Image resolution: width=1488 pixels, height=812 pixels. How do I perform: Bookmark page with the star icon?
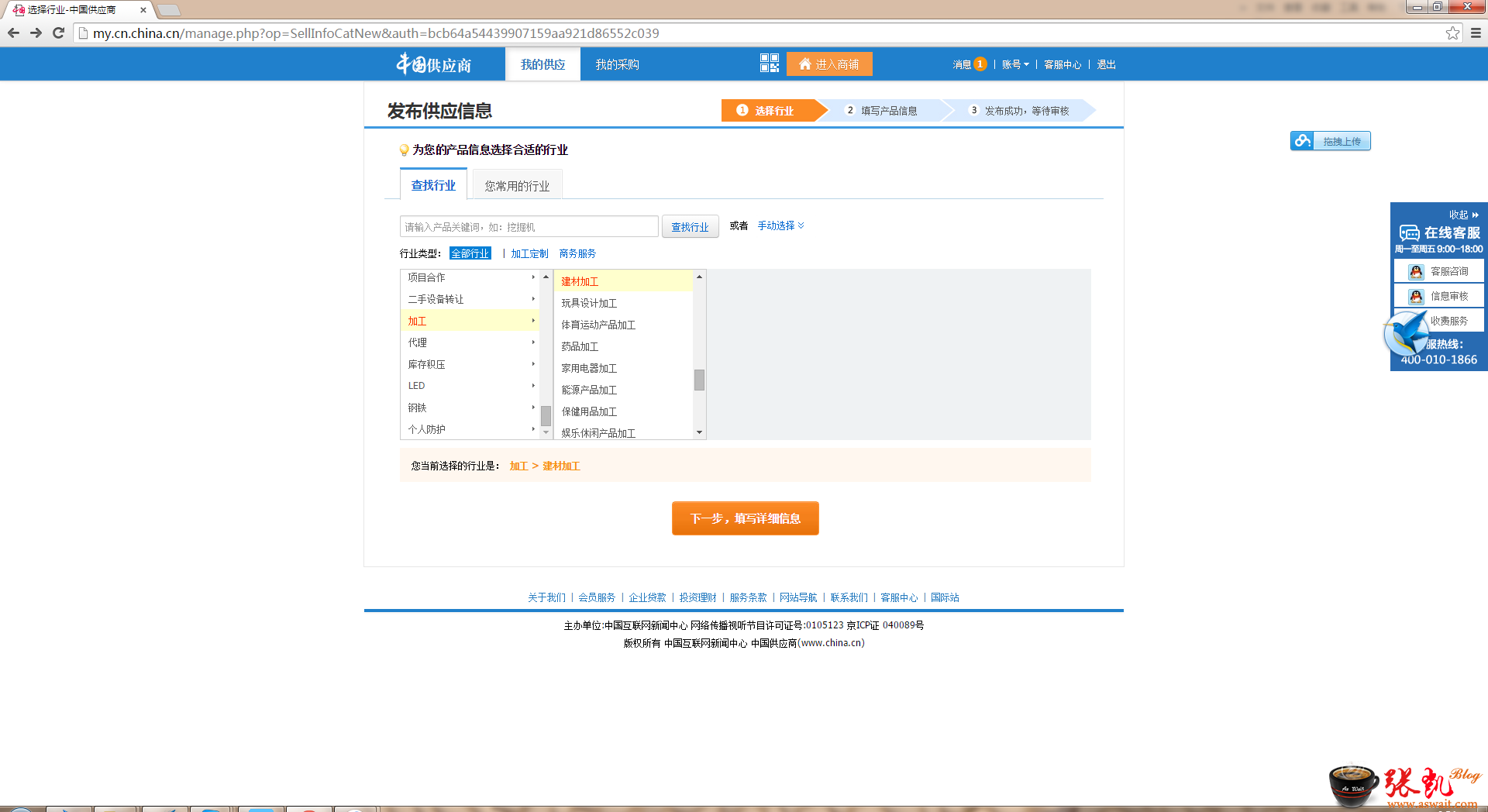click(1452, 33)
